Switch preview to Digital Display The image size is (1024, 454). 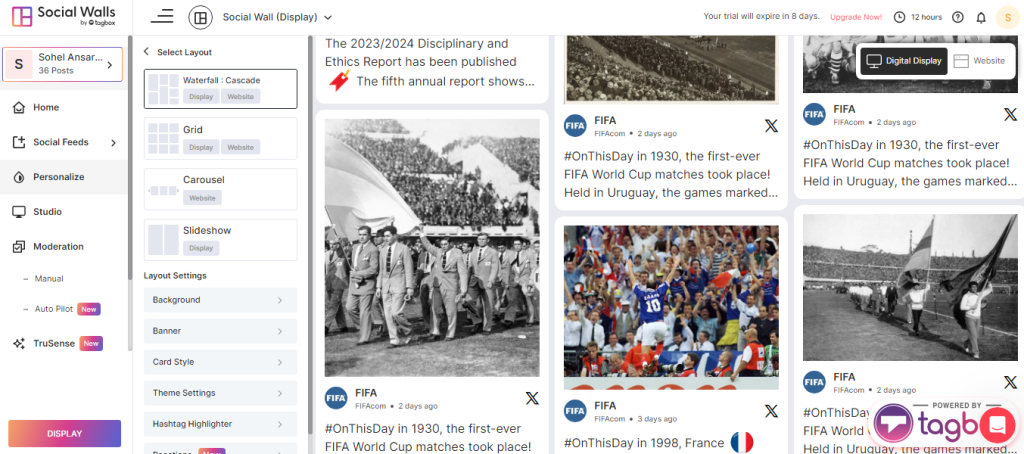pos(904,61)
